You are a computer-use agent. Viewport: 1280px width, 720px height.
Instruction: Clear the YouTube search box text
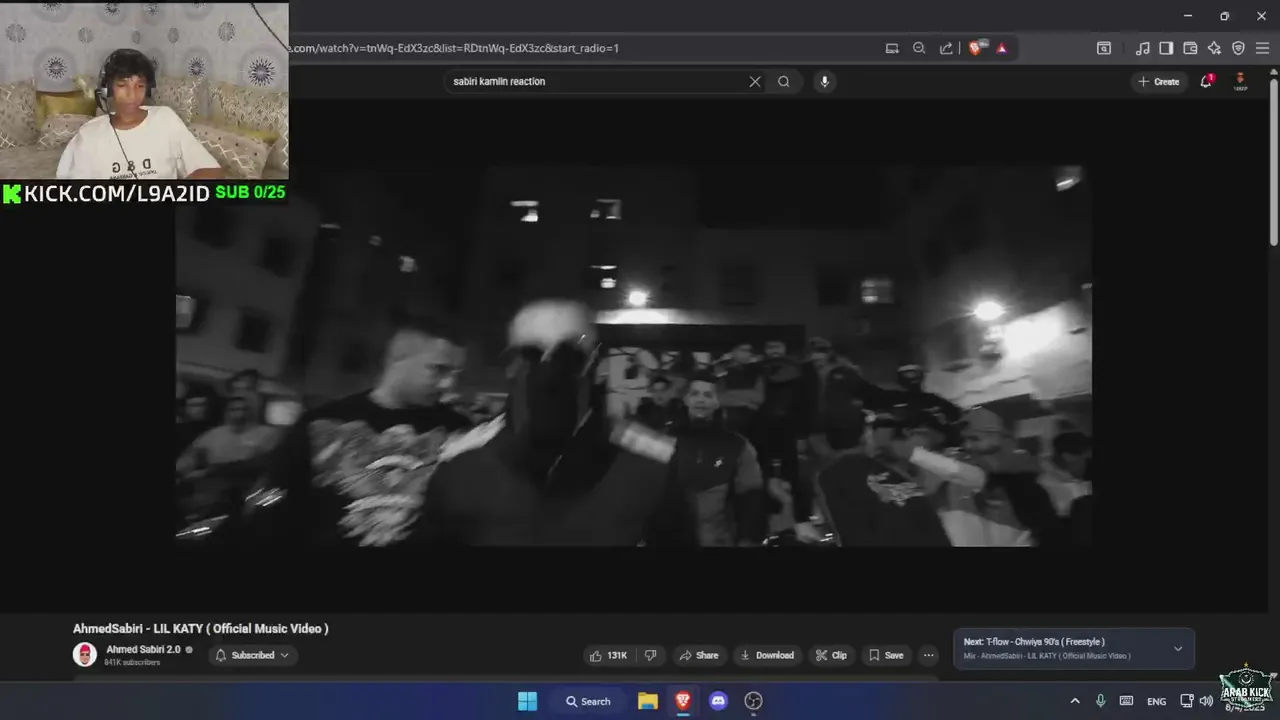[755, 82]
